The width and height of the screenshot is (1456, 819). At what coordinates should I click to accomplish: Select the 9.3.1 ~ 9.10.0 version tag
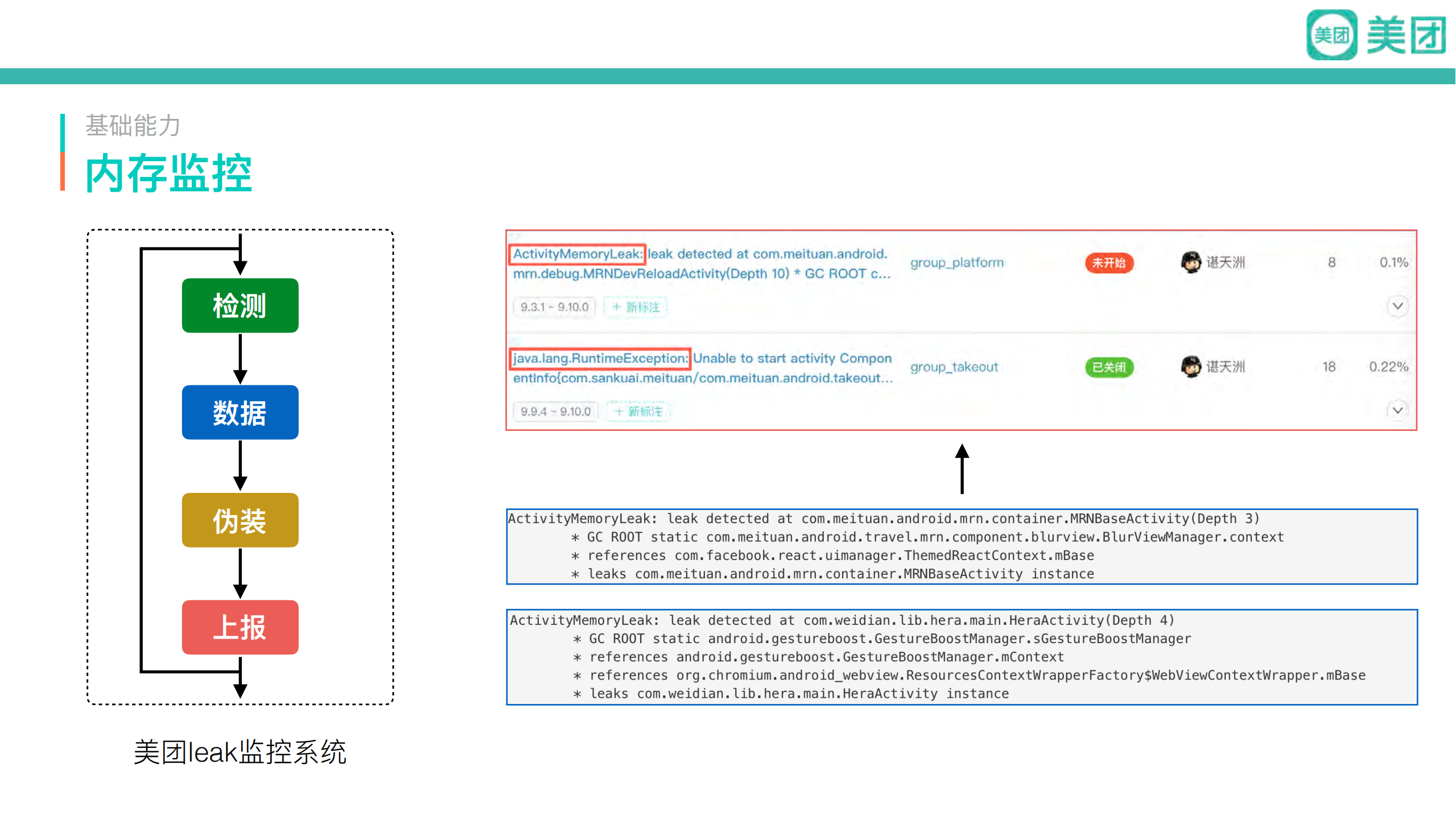point(554,307)
